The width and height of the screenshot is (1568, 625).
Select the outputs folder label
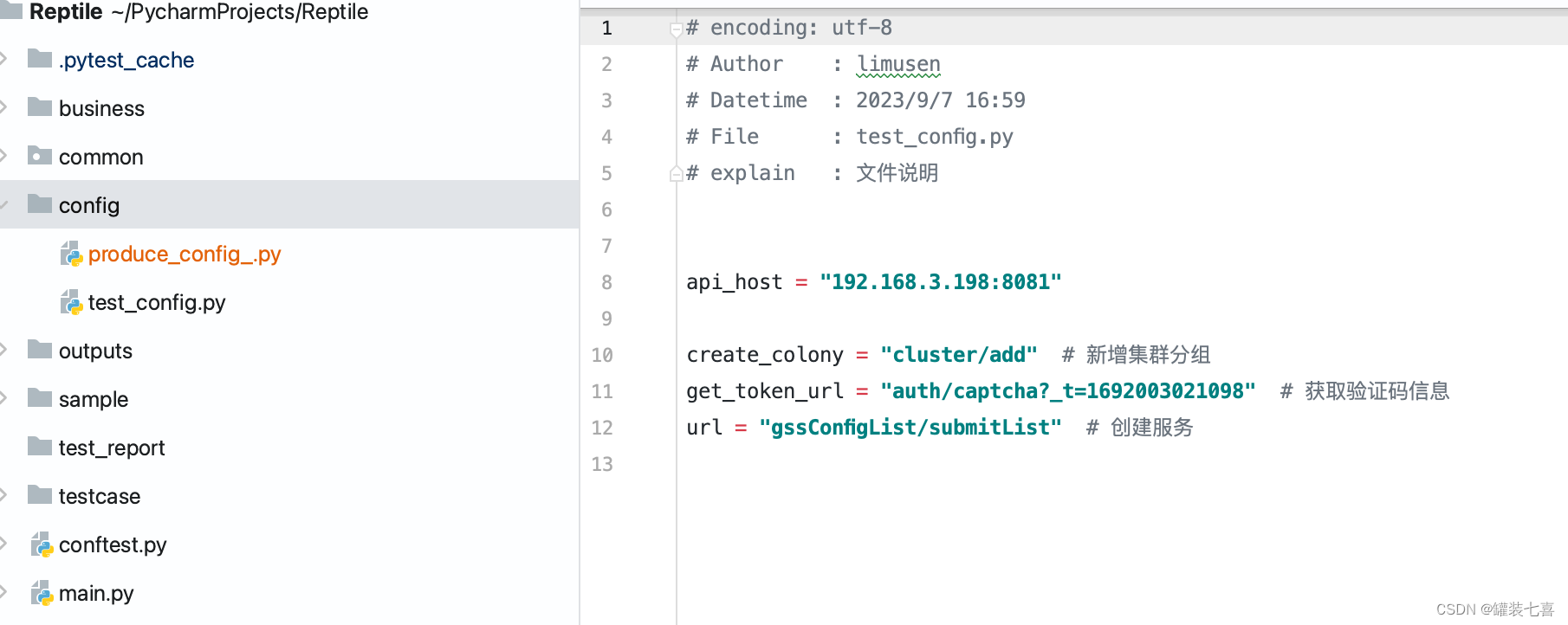[x=95, y=351]
